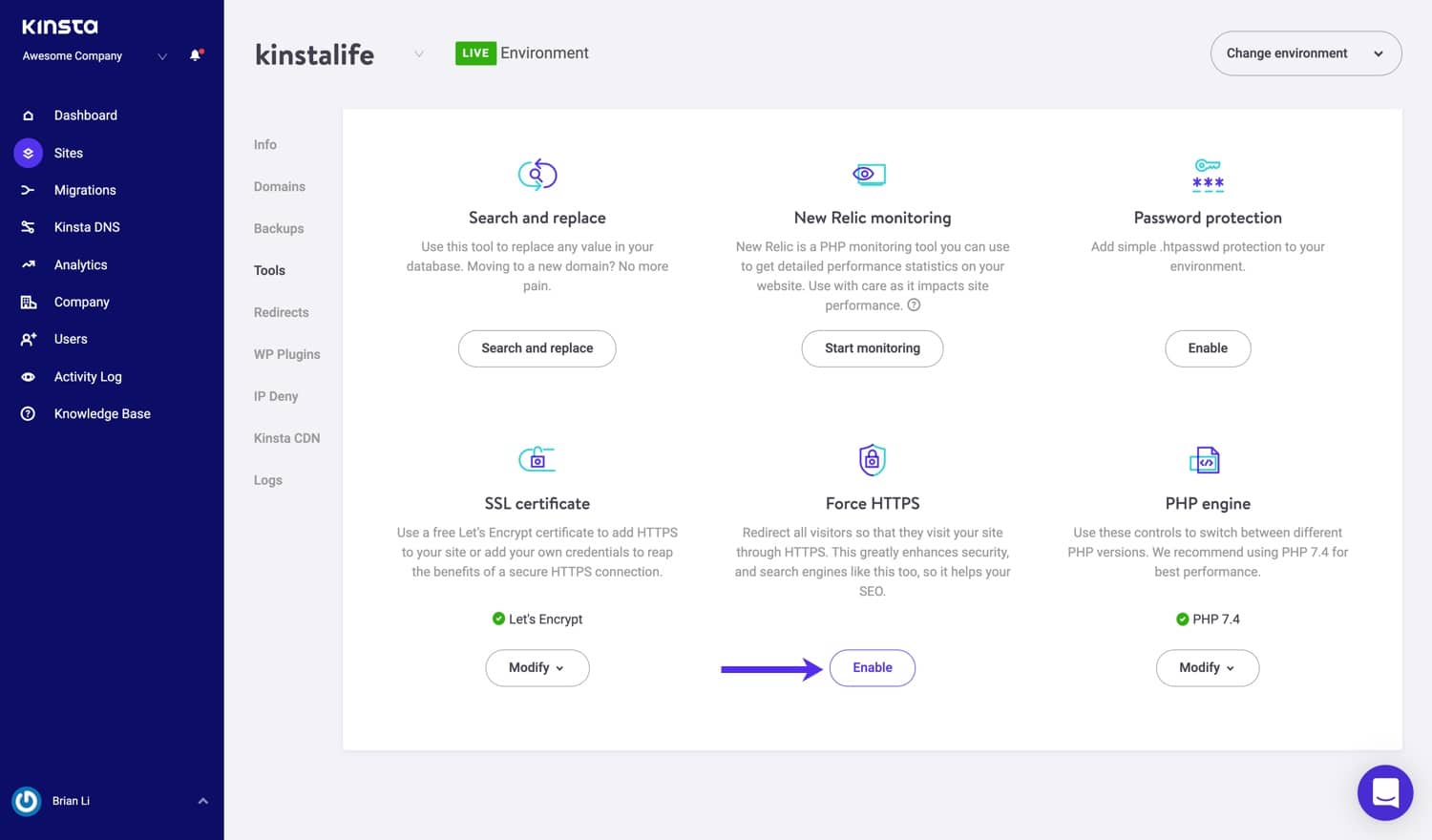Click Brian Li's avatar icon
Viewport: 1432px width, 840px height.
coord(27,801)
